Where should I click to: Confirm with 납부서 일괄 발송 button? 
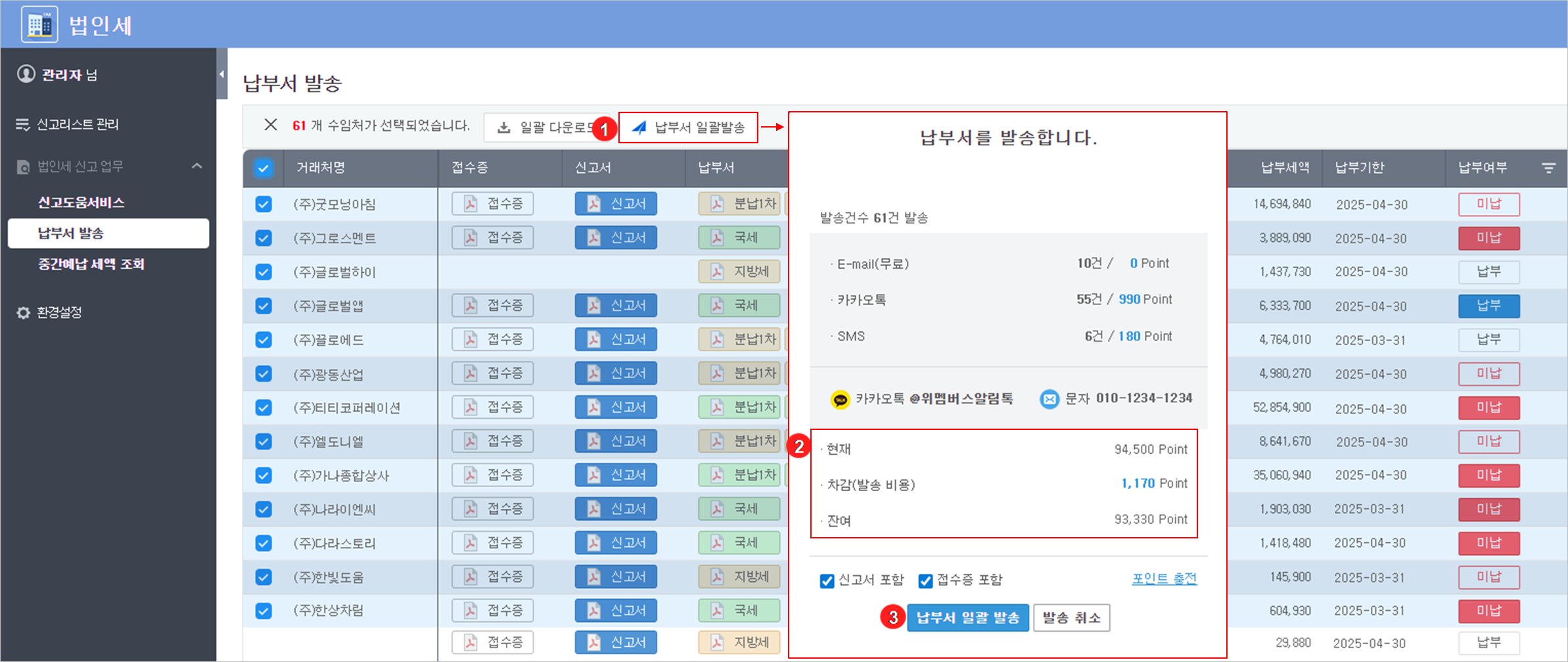pos(967,618)
